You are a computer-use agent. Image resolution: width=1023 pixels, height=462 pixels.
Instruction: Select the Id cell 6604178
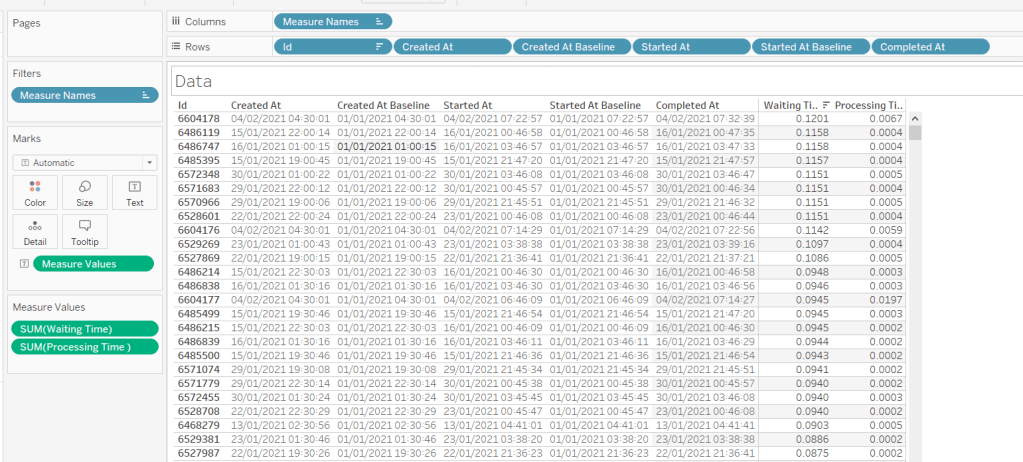point(197,119)
